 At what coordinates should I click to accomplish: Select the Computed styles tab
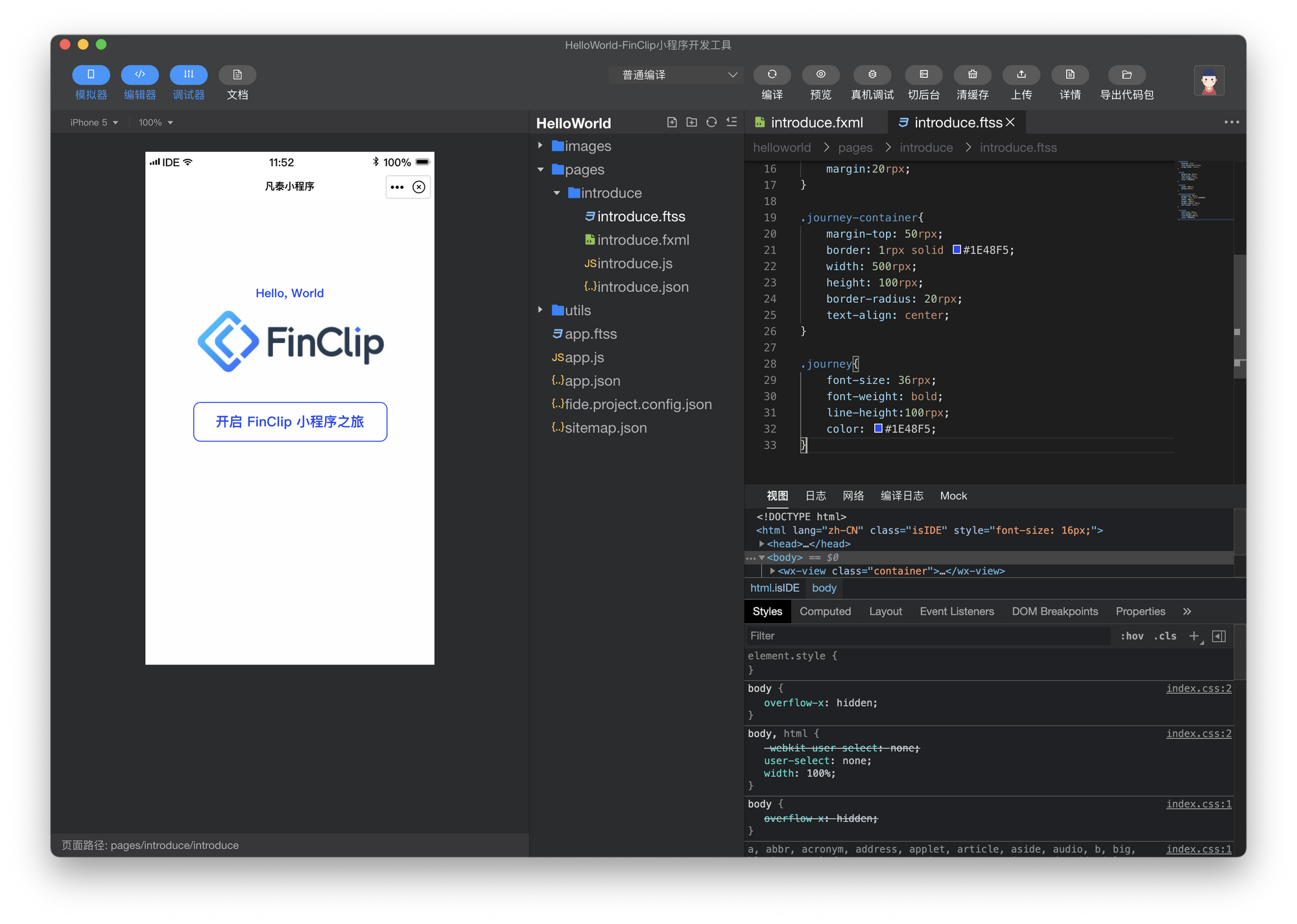(x=825, y=611)
